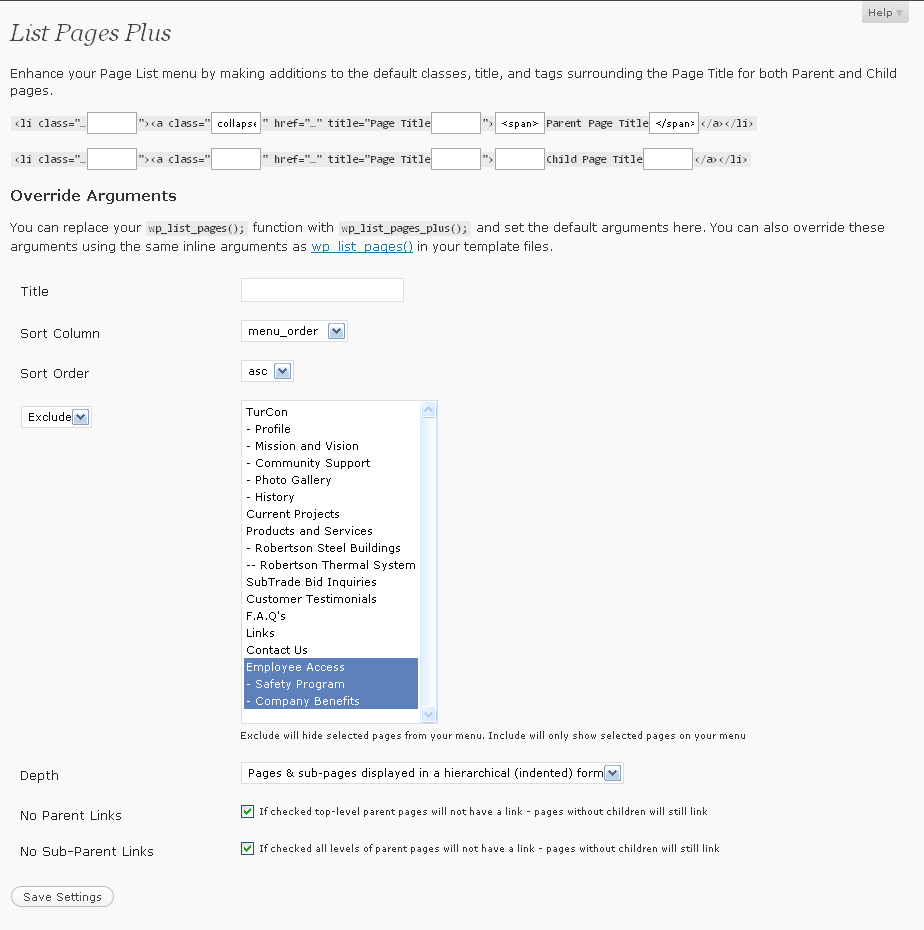Uncheck the No Parent Links checkbox
This screenshot has width=924, height=930.
pyautogui.click(x=248, y=812)
